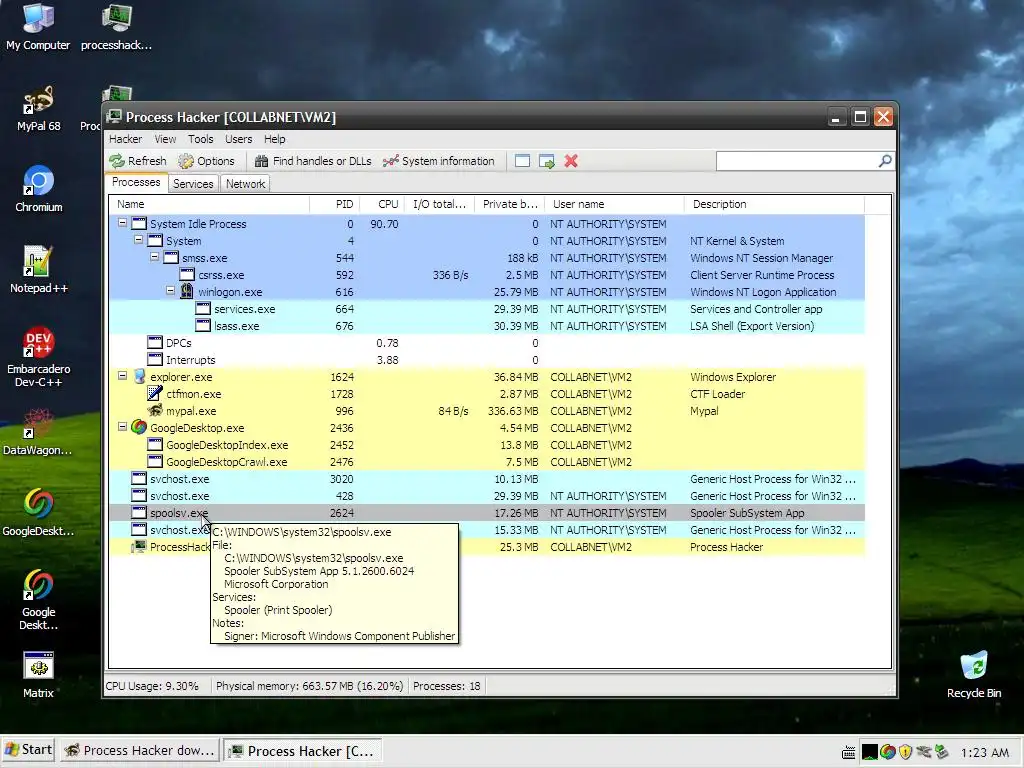Select svchost.exe with PID 3020
Screen dimensions: 1024x768
tap(487, 479)
